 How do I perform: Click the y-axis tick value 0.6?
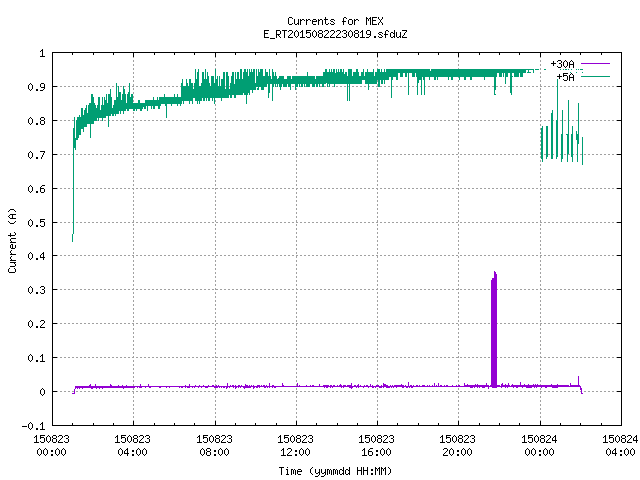[36, 189]
